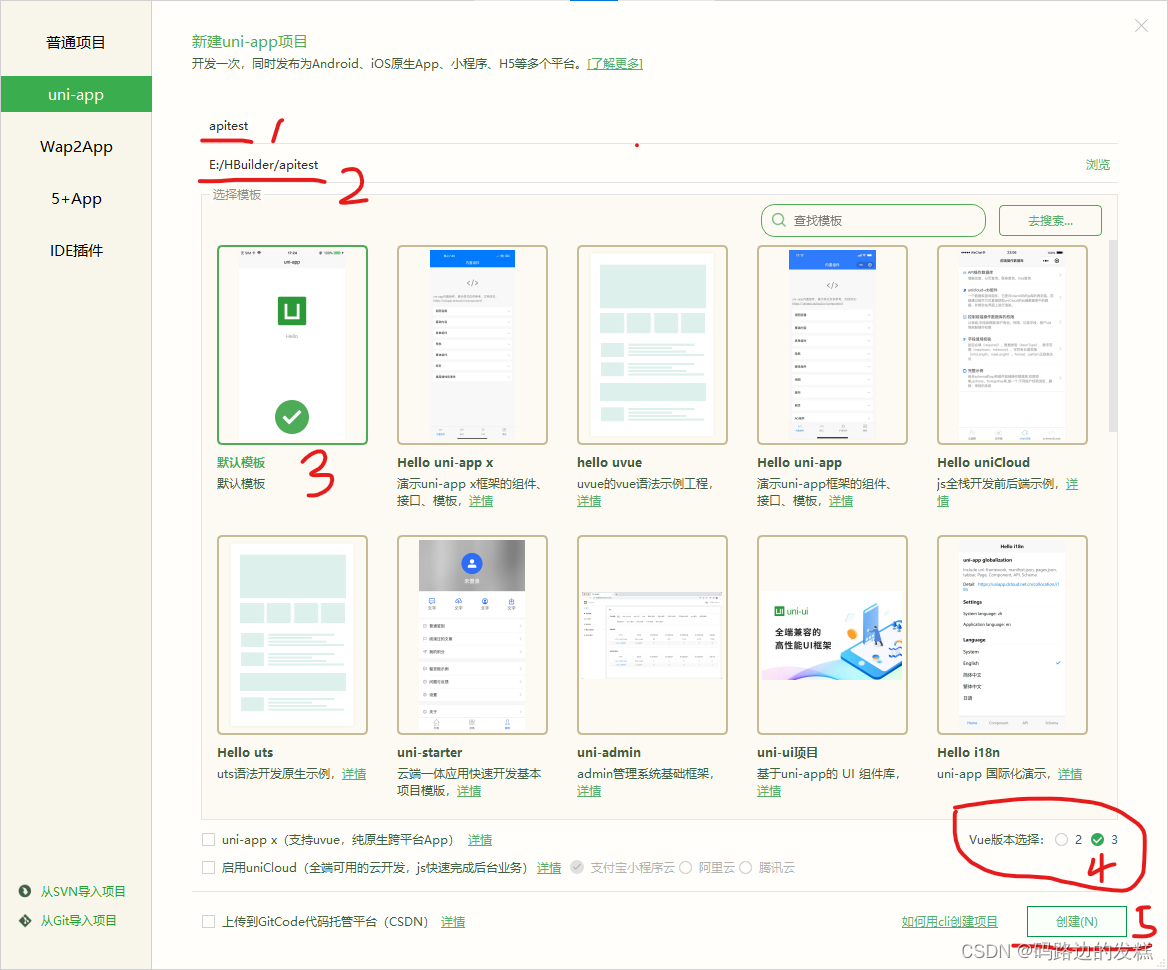Choose Vue version 2 radio
This screenshot has width=1168, height=970.
click(1061, 840)
